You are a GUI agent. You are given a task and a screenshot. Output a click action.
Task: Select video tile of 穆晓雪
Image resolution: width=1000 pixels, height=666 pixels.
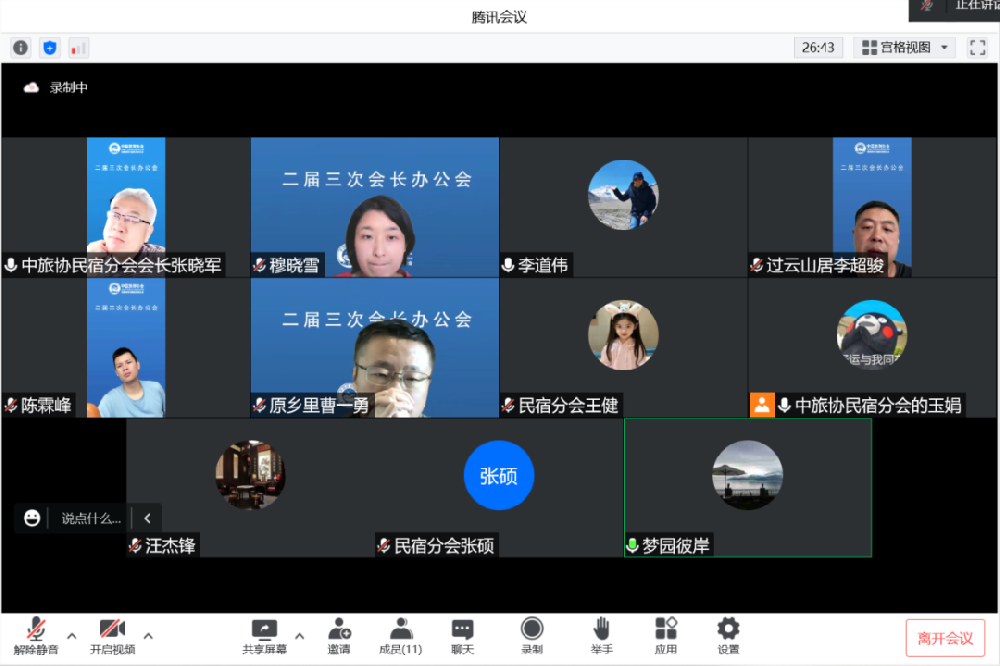point(375,207)
